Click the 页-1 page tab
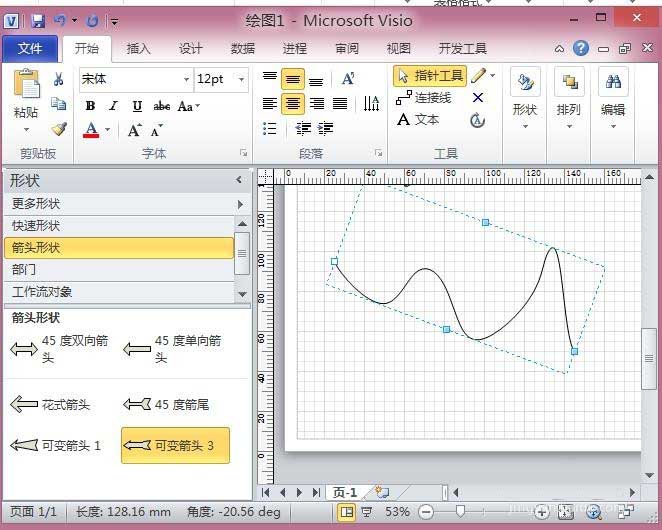 (x=345, y=492)
